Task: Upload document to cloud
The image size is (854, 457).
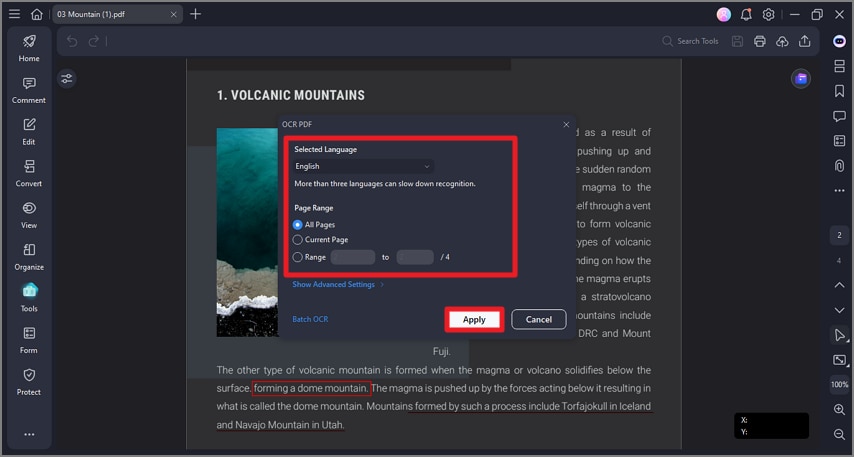Action: (x=782, y=41)
